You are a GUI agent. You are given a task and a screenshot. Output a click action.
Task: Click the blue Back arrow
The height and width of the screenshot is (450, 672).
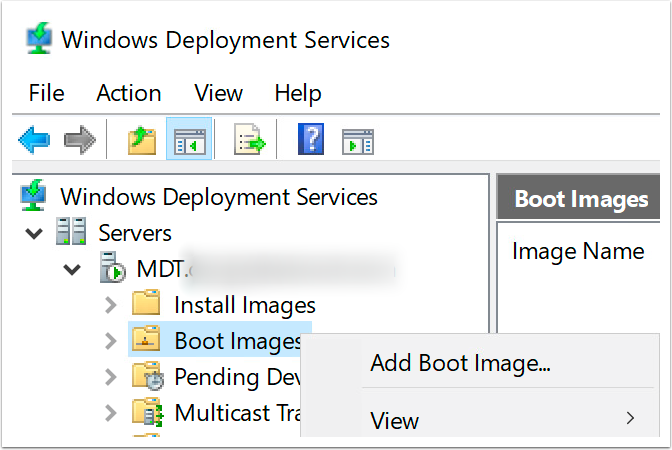[34, 140]
